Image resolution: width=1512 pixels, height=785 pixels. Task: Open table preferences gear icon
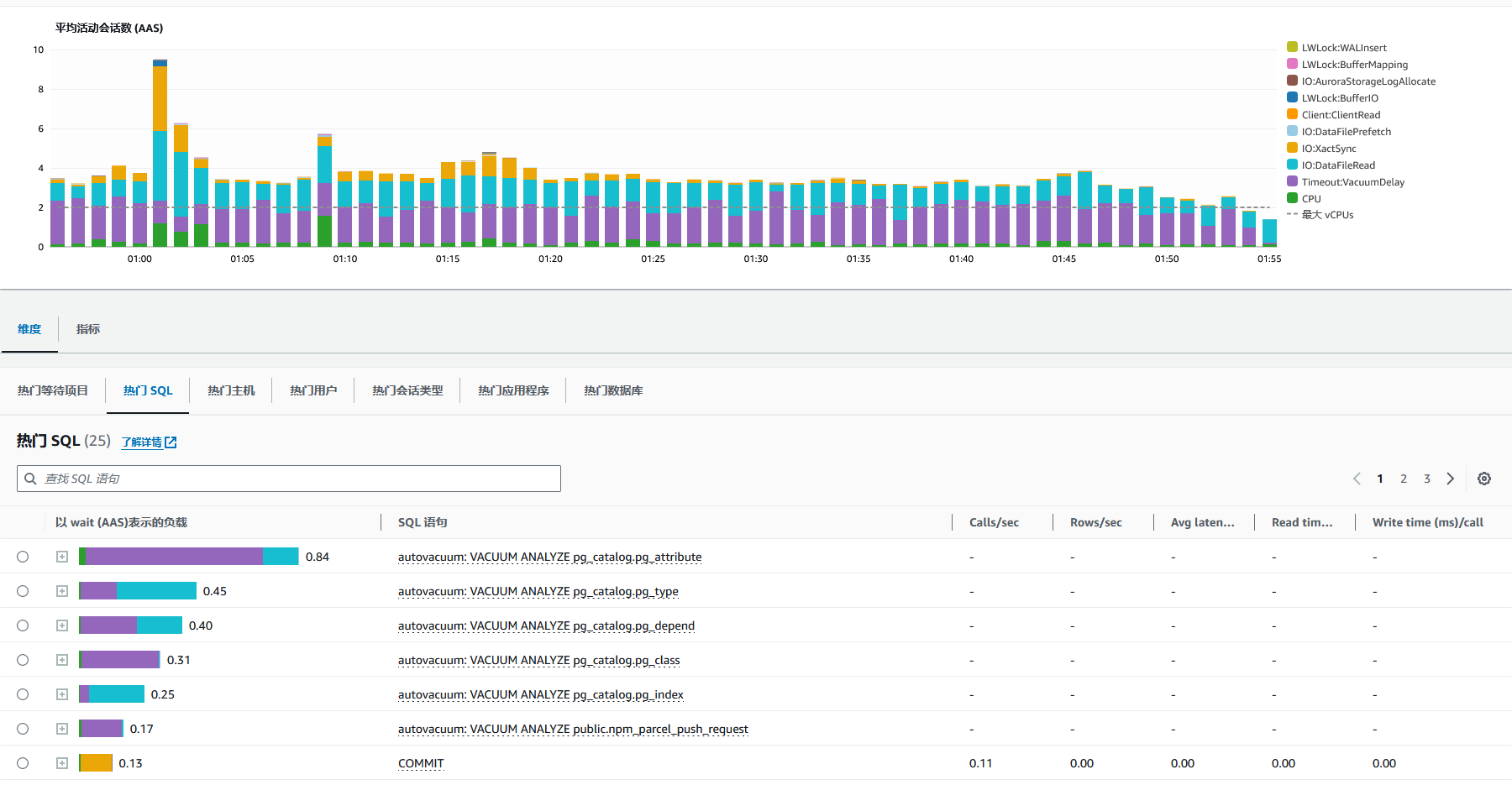coord(1484,479)
